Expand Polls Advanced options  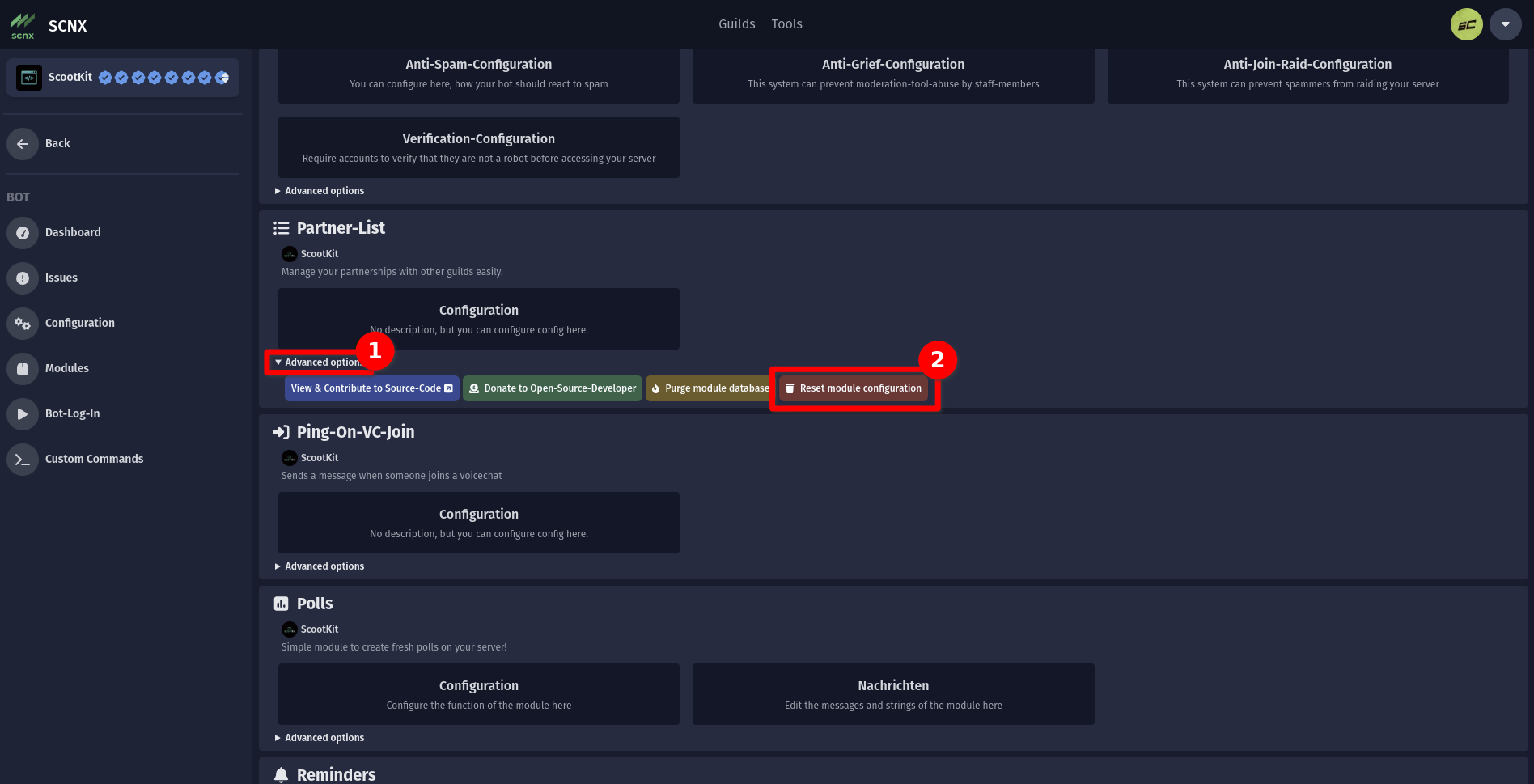point(320,738)
